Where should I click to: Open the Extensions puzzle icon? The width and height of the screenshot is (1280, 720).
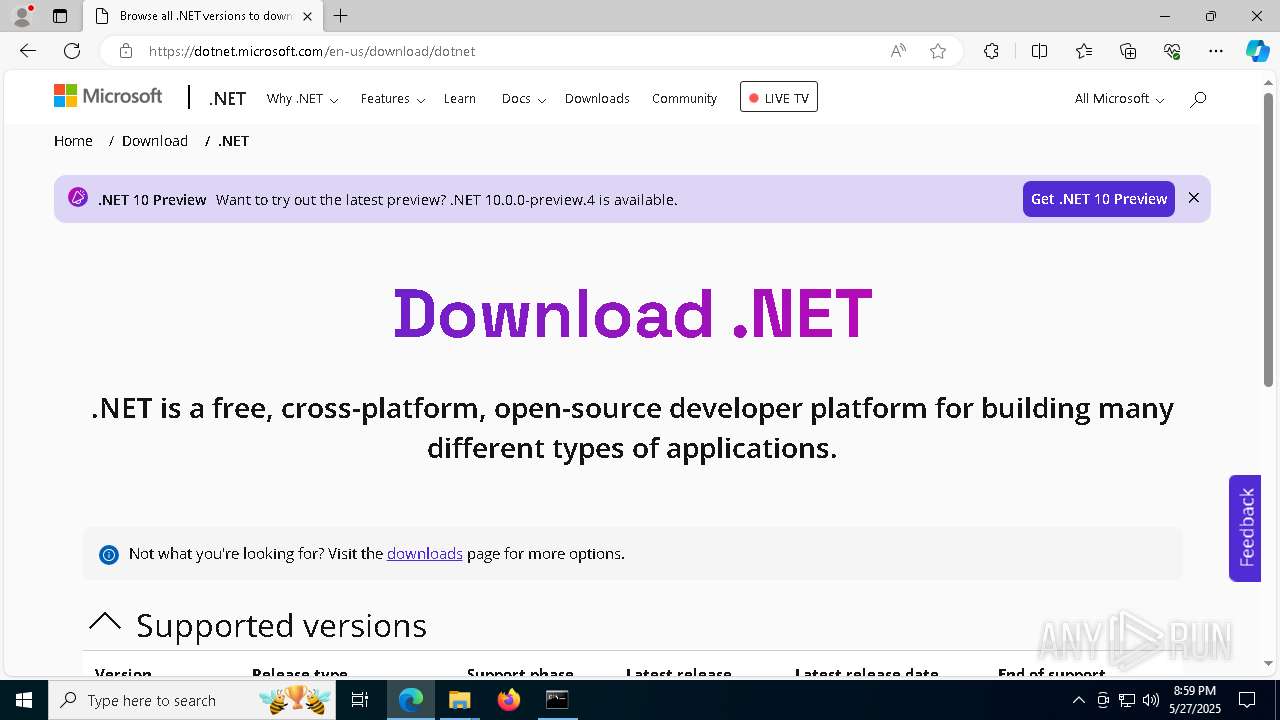[991, 51]
